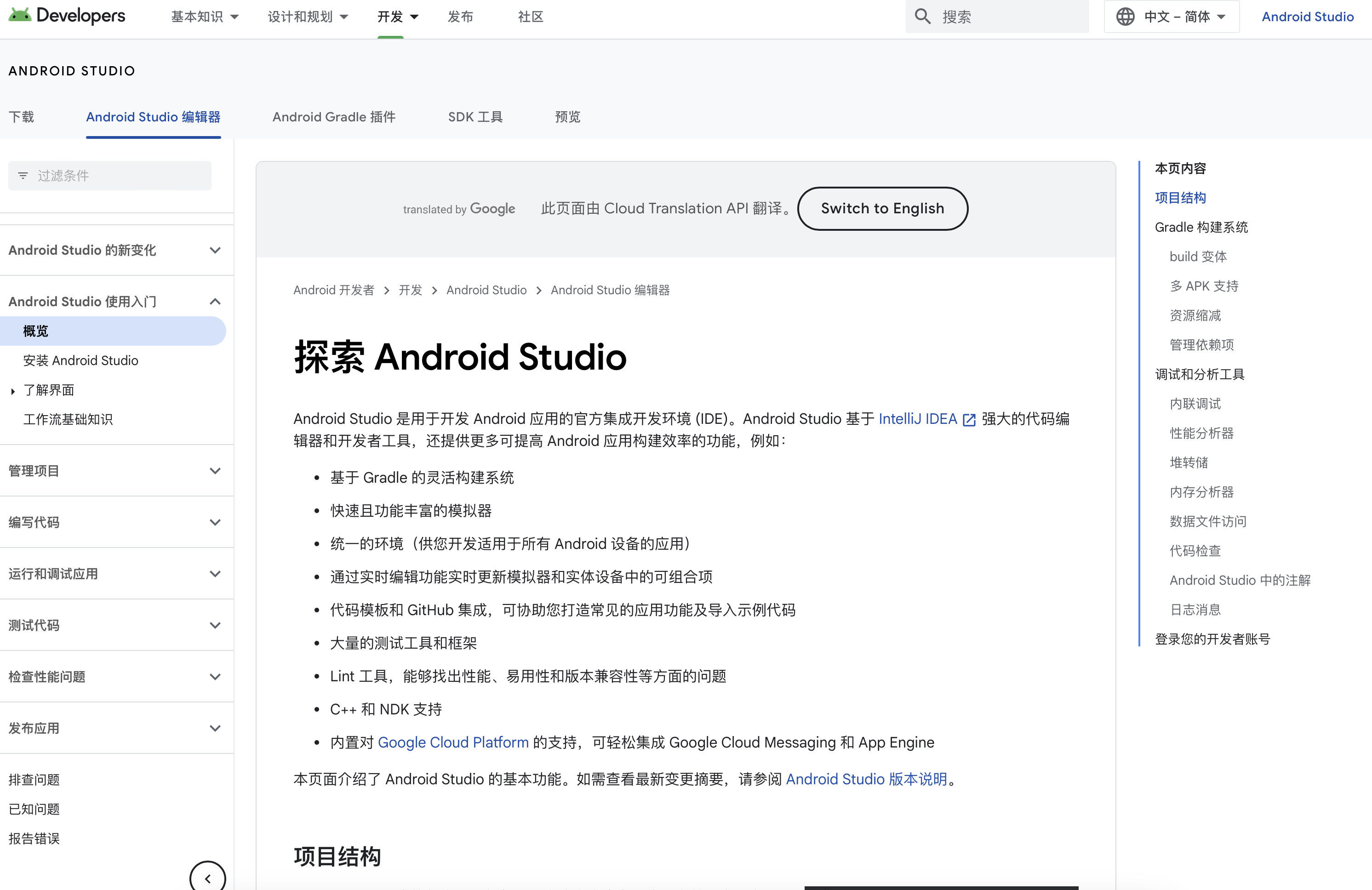
Task: Jump to Gradle 构建系统 in contents
Action: (1201, 227)
